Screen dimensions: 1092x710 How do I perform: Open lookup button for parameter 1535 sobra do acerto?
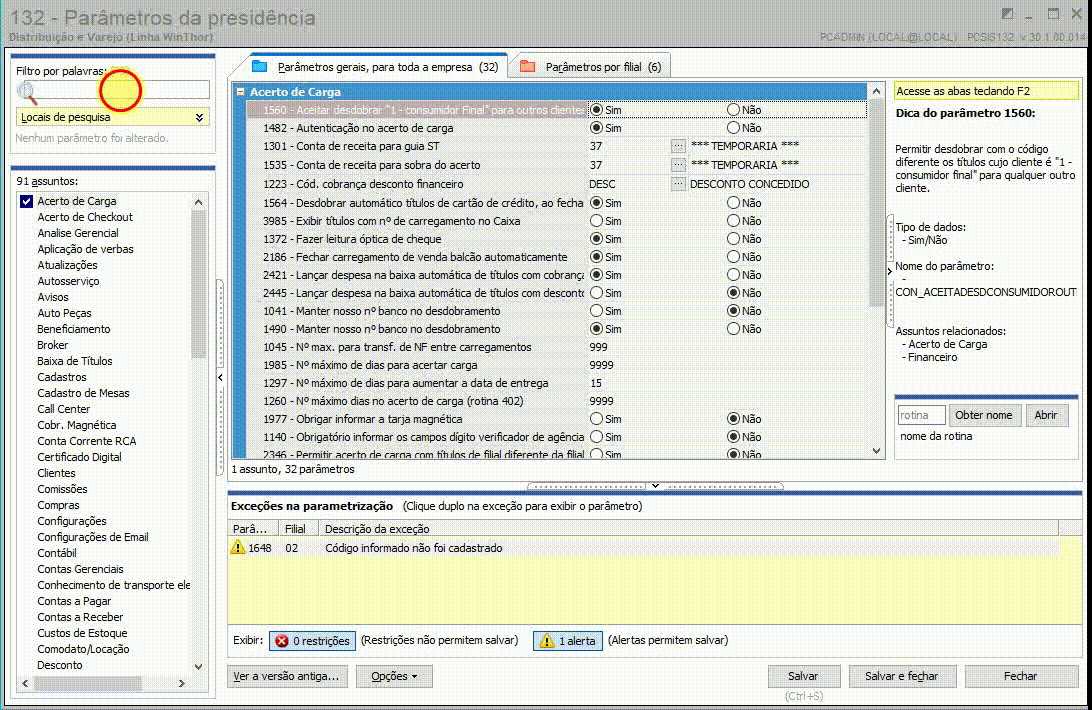coord(678,165)
